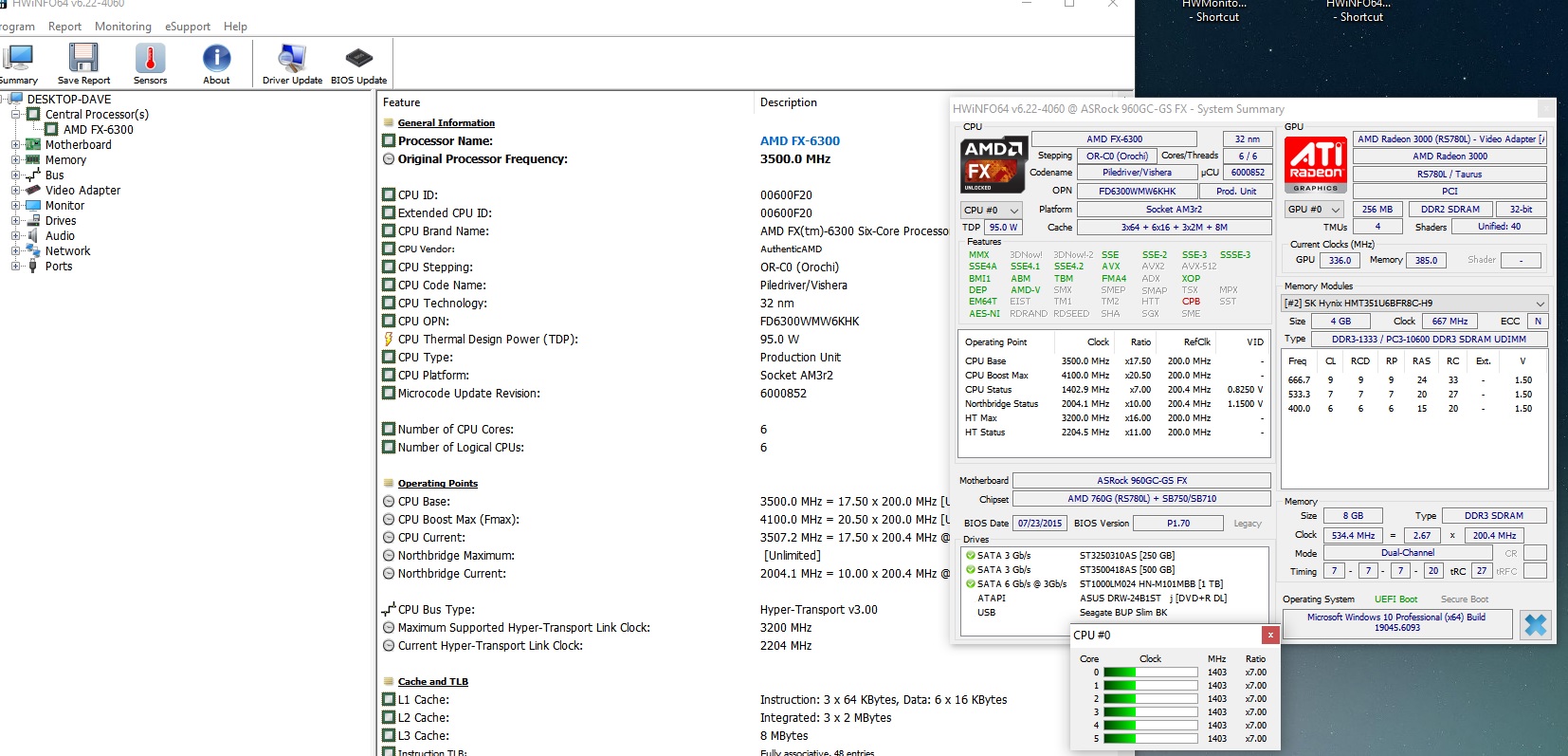Click the Video Adapter card icon
Viewport: 1568px width, 756px height.
click(x=33, y=190)
